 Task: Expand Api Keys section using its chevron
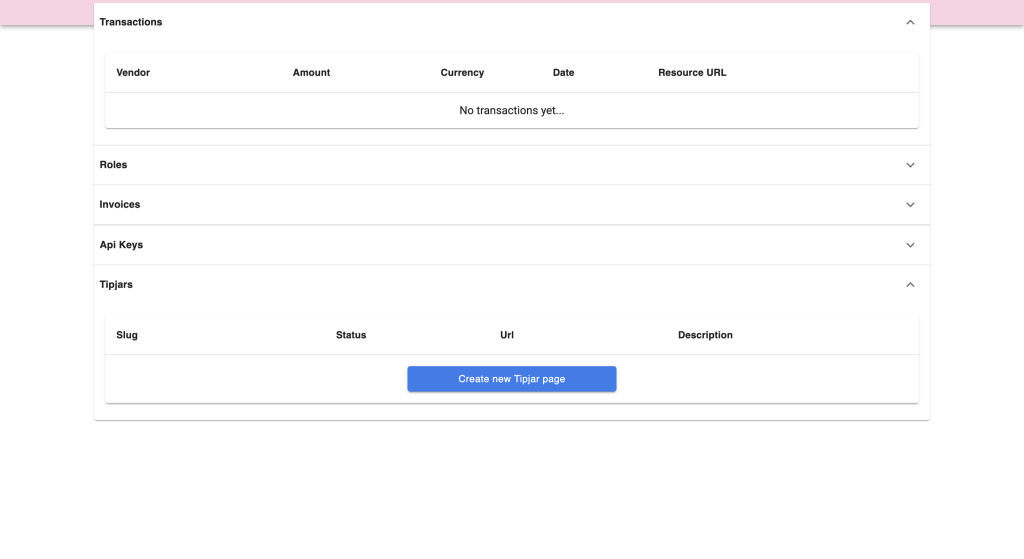[x=910, y=245]
